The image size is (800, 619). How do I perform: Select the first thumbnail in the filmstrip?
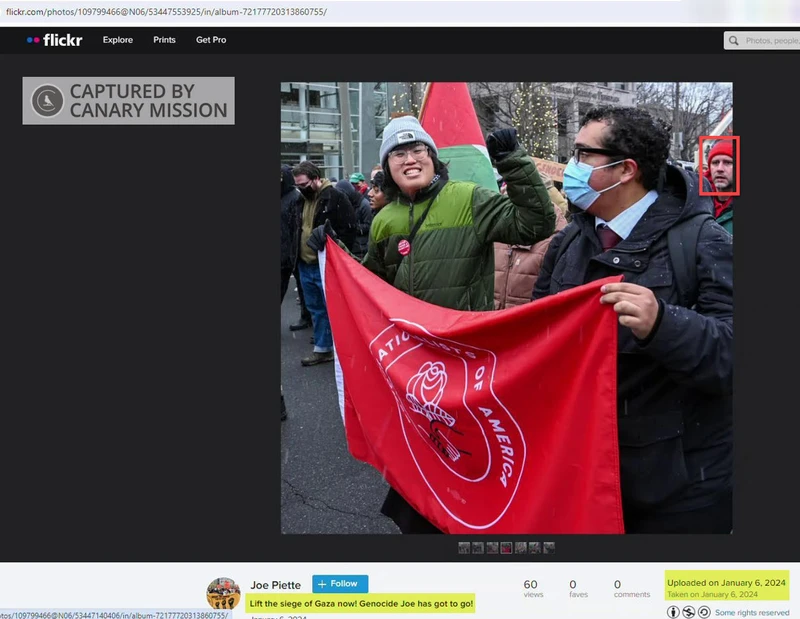[464, 548]
